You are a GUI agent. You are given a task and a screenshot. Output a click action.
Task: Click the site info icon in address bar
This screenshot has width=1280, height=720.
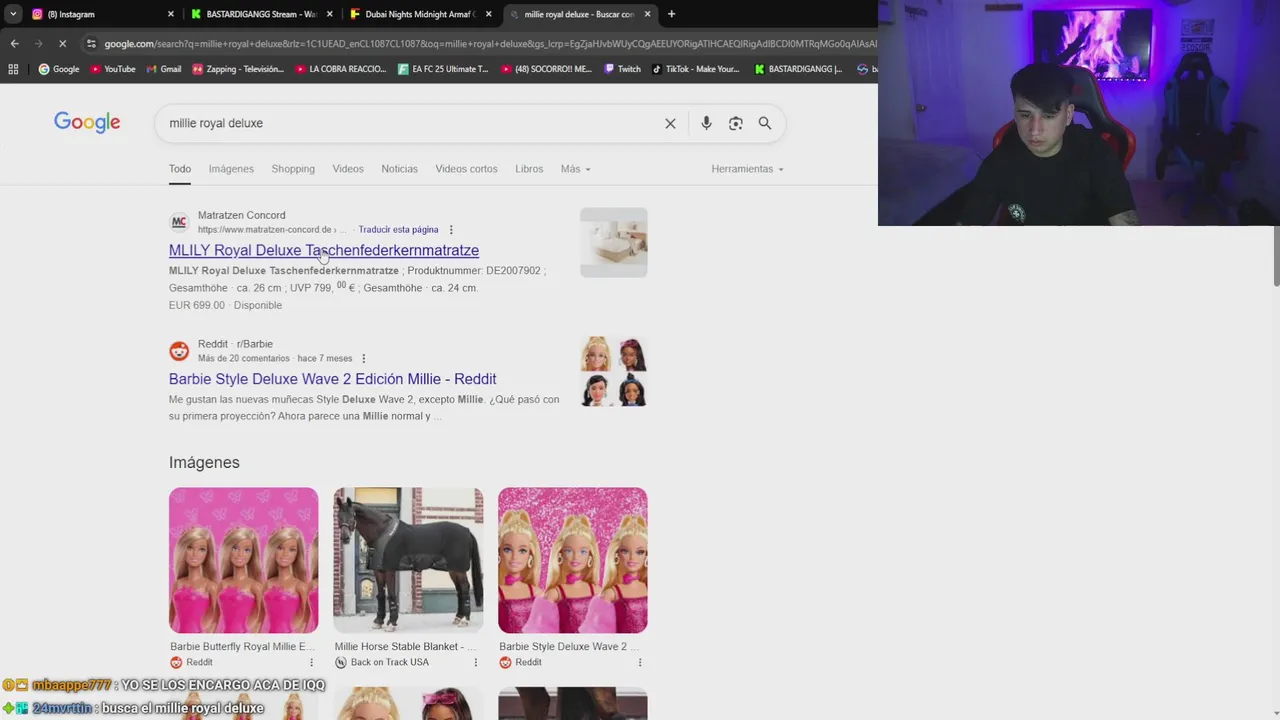click(x=91, y=43)
